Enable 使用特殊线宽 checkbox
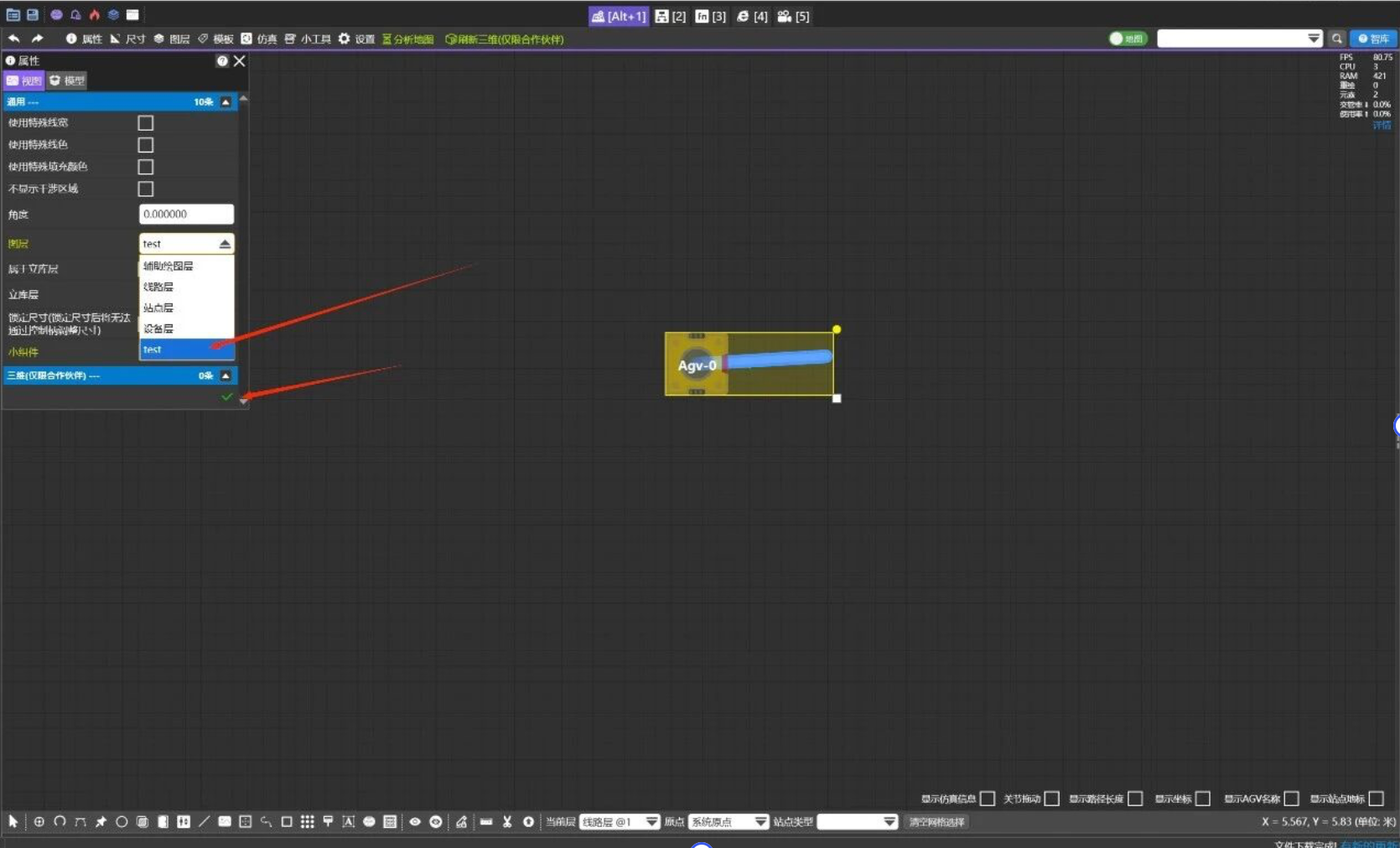1400x848 pixels. [146, 123]
